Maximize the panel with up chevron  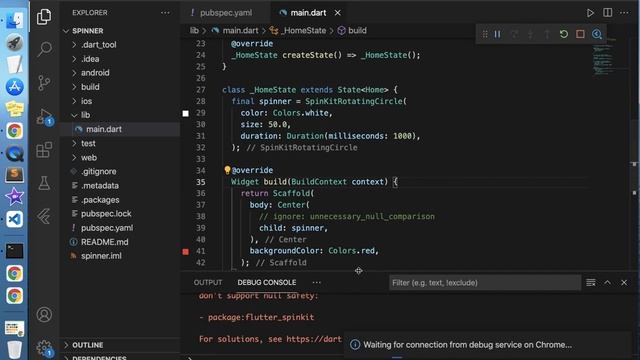pos(607,282)
